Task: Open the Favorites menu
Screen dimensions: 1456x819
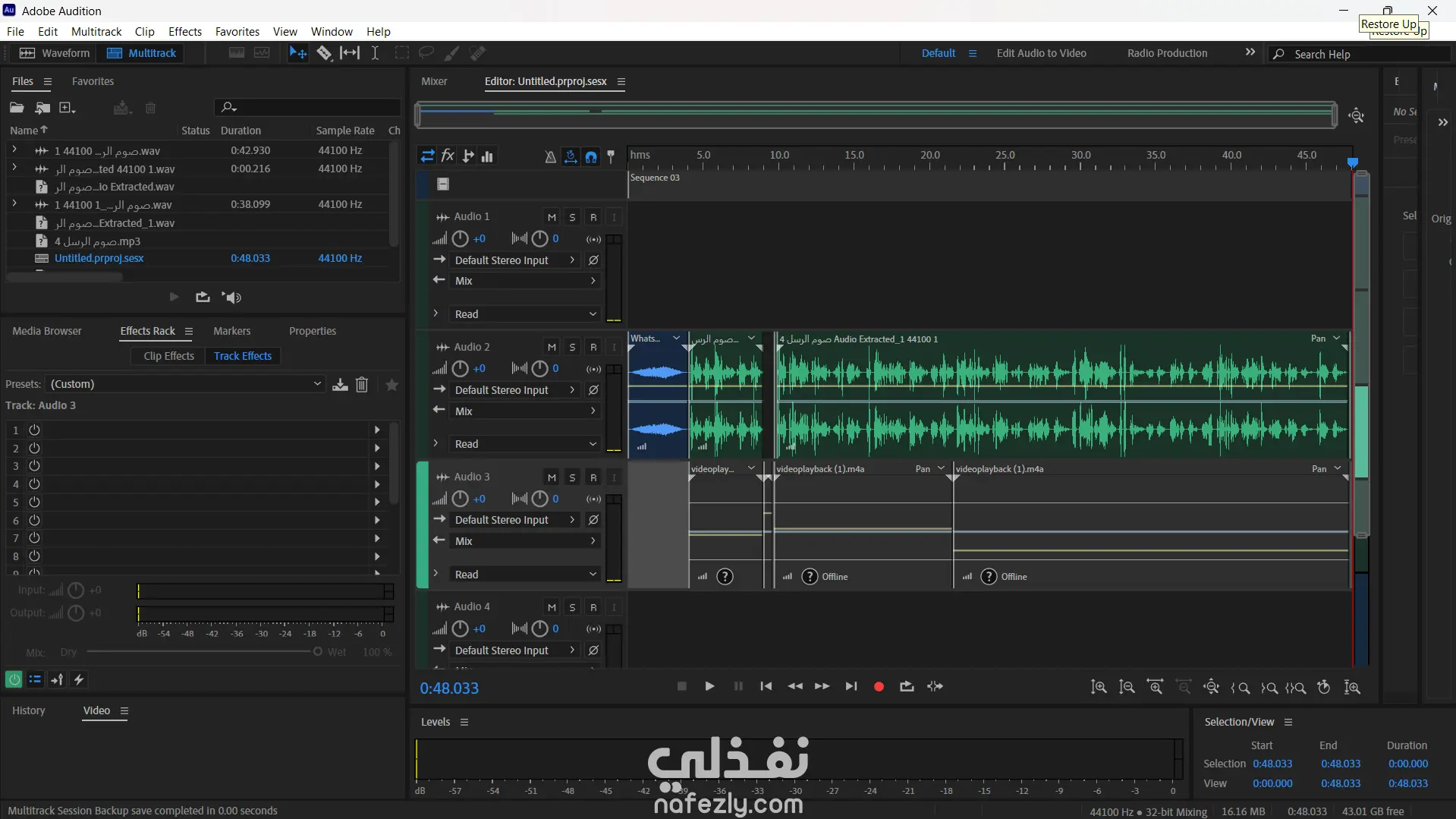Action: click(237, 32)
